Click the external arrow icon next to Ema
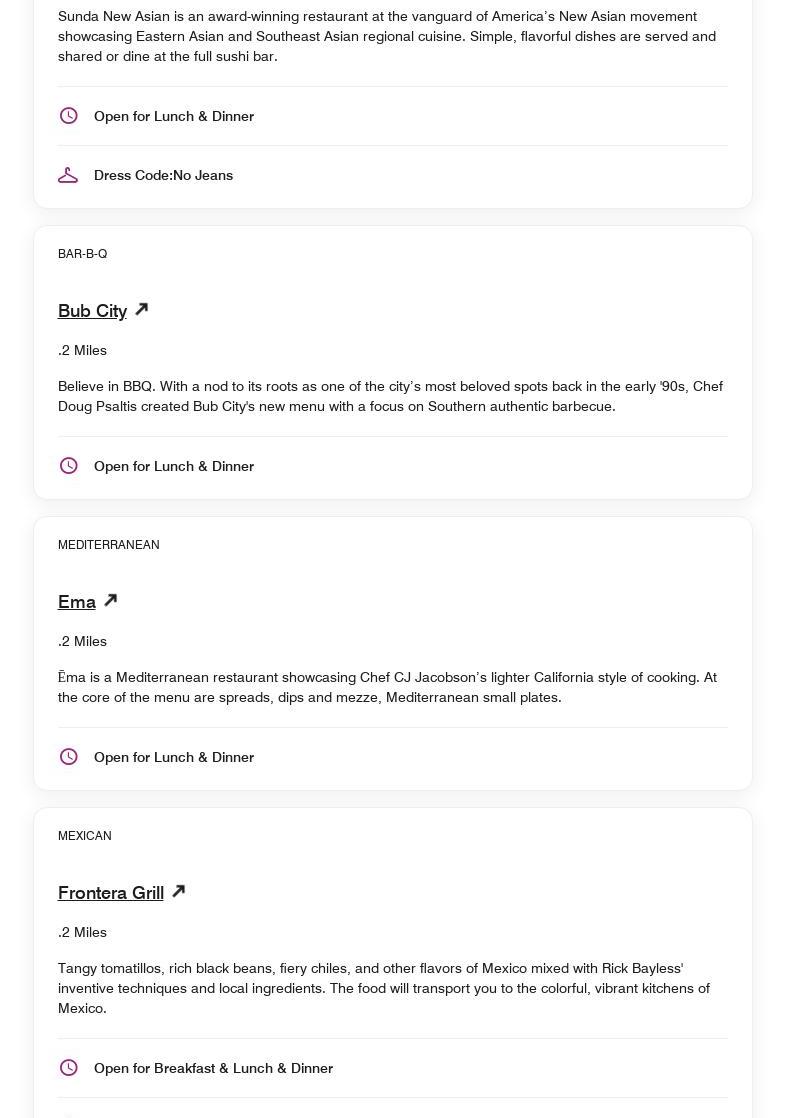This screenshot has height=1118, width=785. [x=111, y=600]
